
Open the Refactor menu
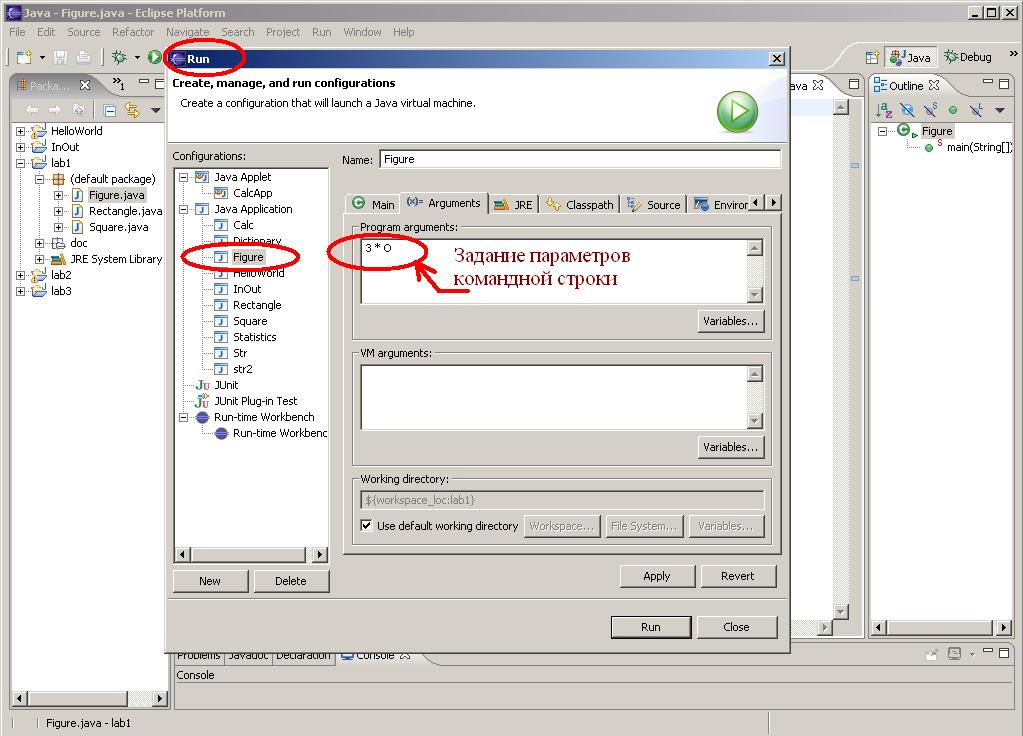133,32
